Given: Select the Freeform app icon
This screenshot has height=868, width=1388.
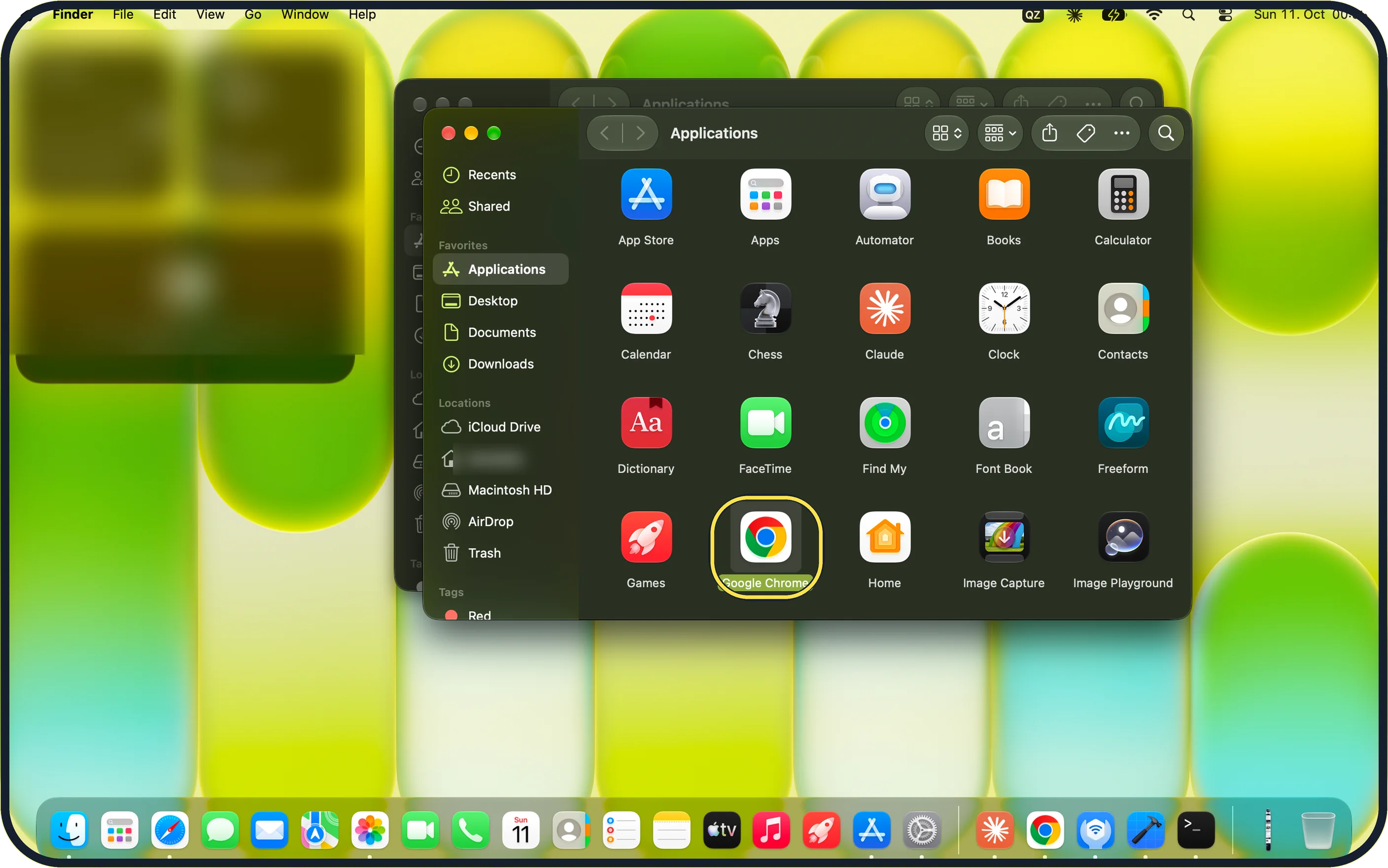Looking at the screenshot, I should coord(1123,423).
